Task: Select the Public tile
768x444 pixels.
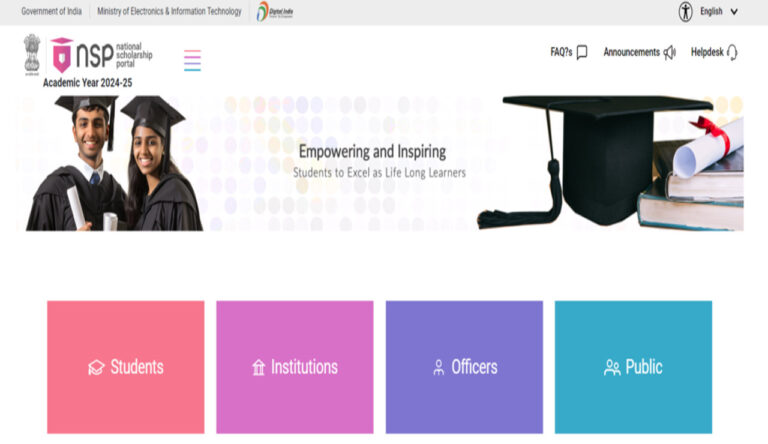Action: pos(633,367)
